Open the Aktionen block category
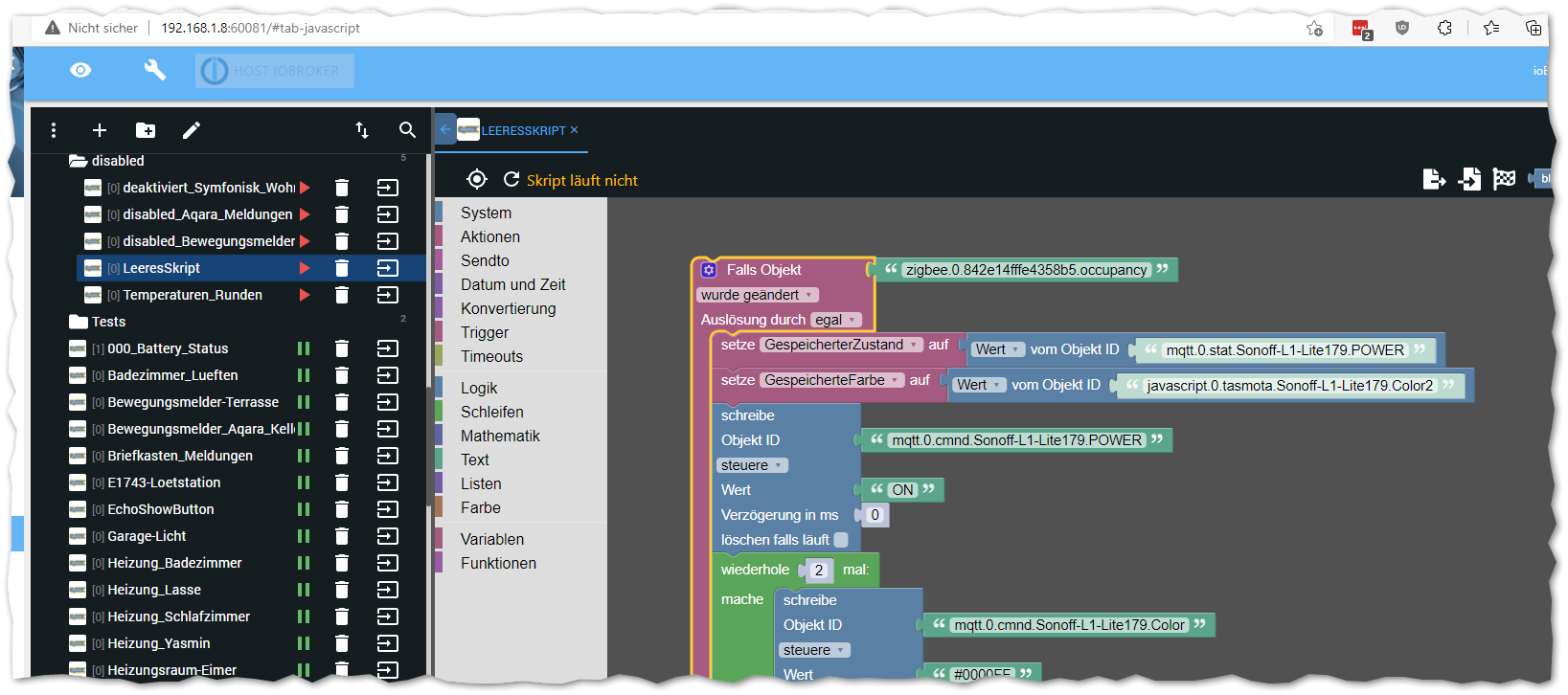This screenshot has height=695, width=1568. point(490,236)
